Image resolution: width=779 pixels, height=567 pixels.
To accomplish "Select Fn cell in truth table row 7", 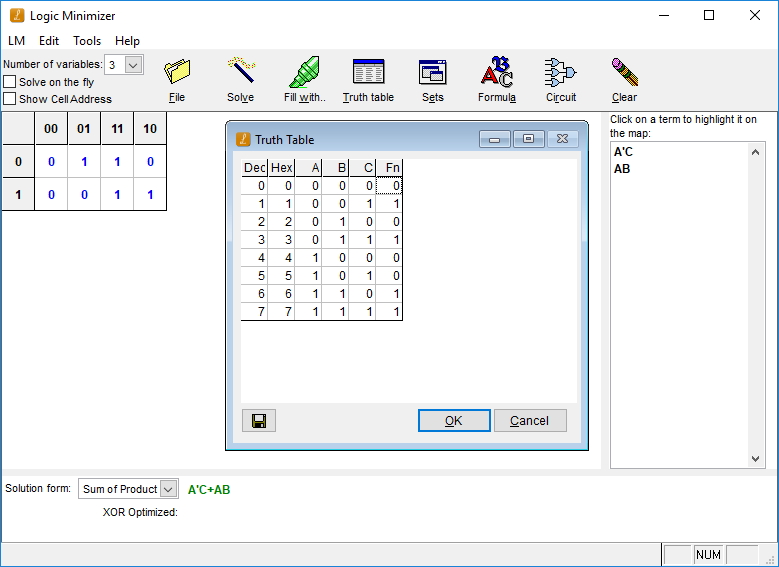I will (389, 312).
